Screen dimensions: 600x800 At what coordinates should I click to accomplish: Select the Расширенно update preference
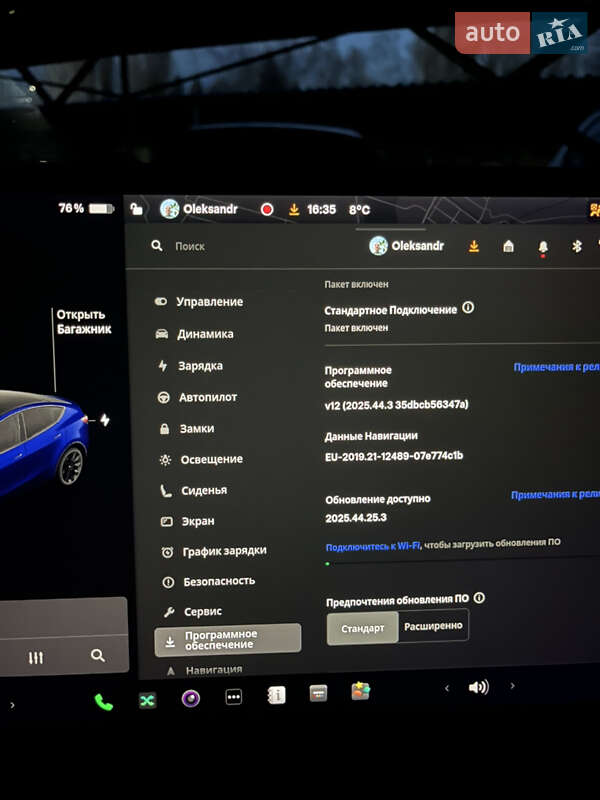point(433,626)
